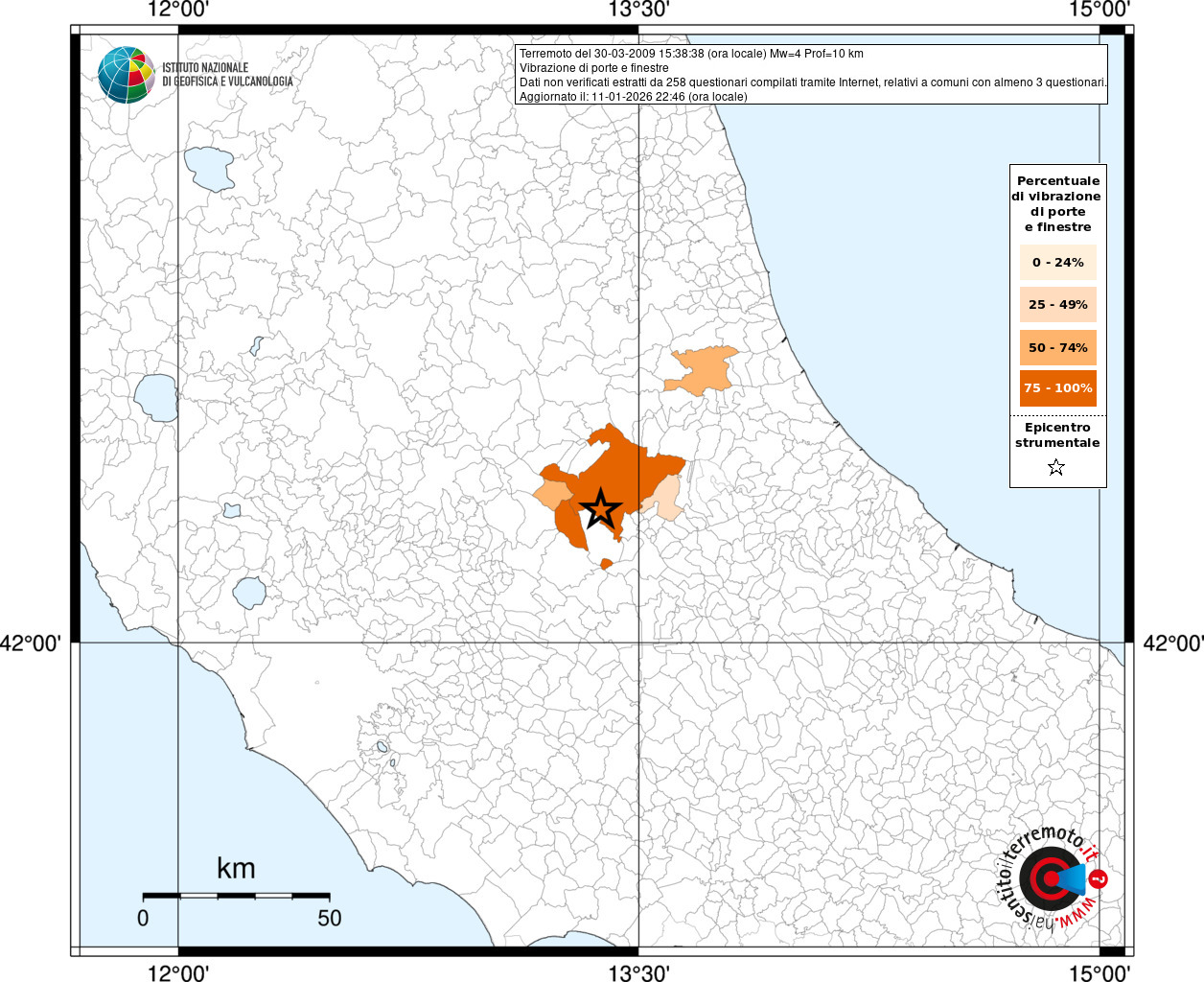Click the 'Aggiornato il: 11-01-2026' line

pos(633,97)
